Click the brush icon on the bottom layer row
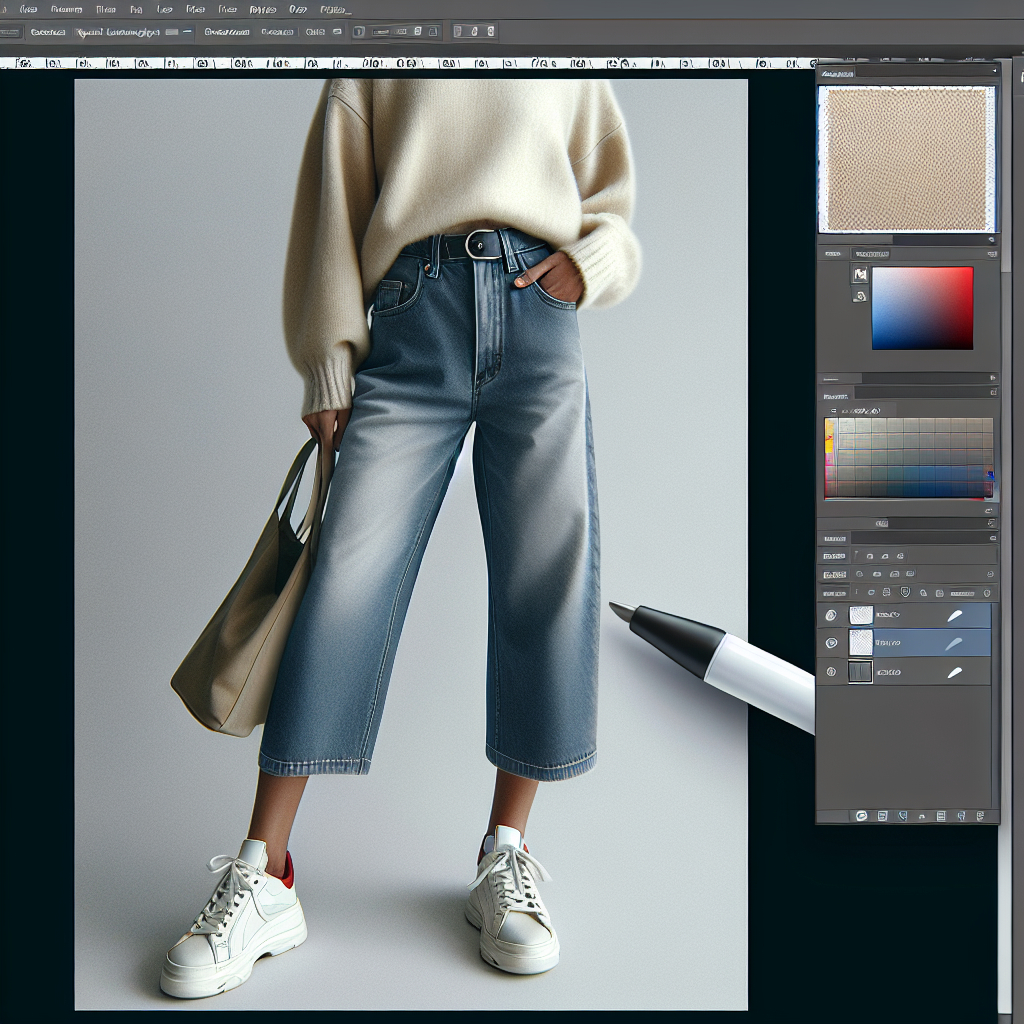This screenshot has height=1024, width=1024. click(955, 673)
